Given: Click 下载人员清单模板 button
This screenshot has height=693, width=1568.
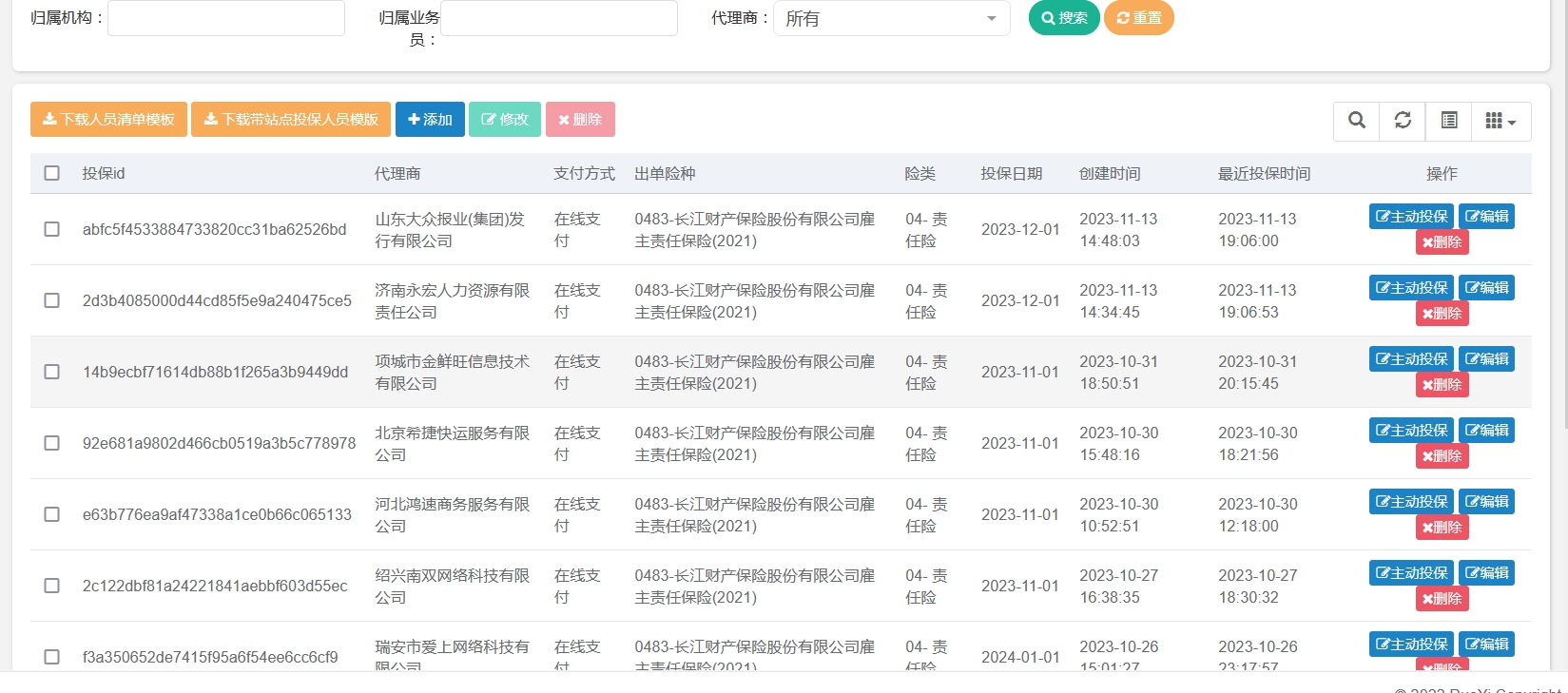Looking at the screenshot, I should pos(108,120).
